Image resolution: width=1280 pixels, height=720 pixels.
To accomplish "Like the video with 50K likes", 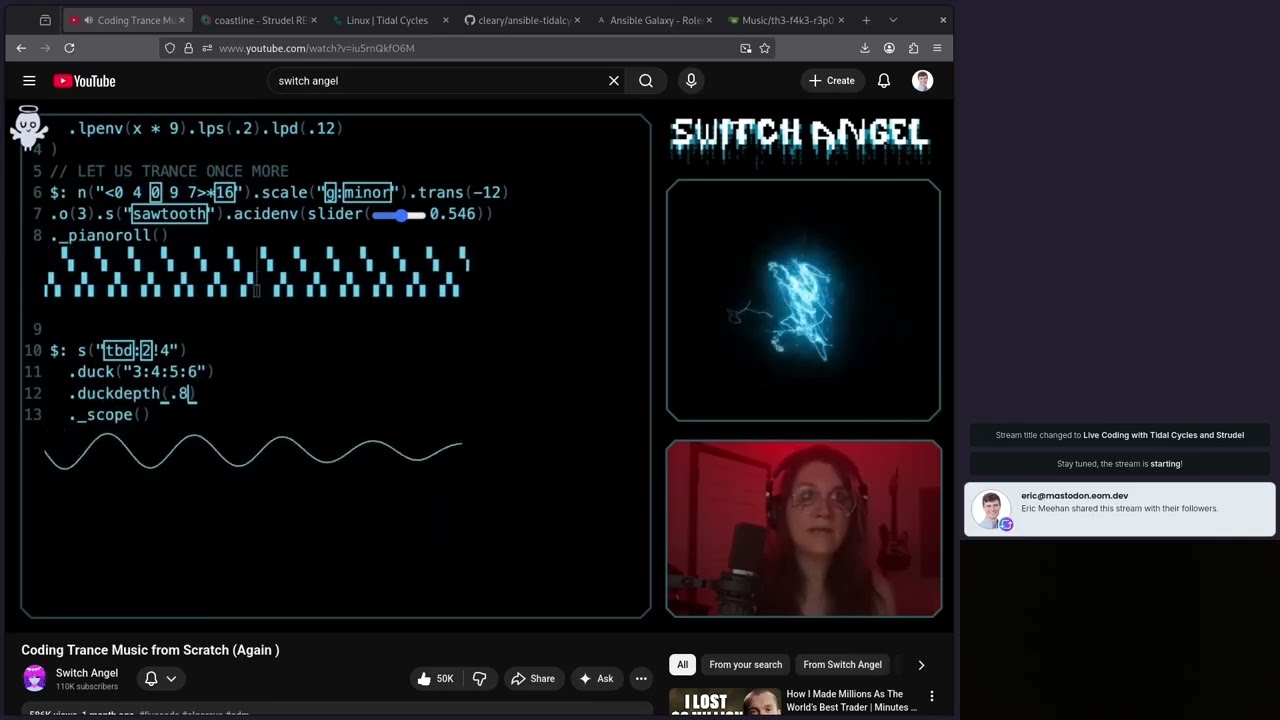I will click(435, 679).
